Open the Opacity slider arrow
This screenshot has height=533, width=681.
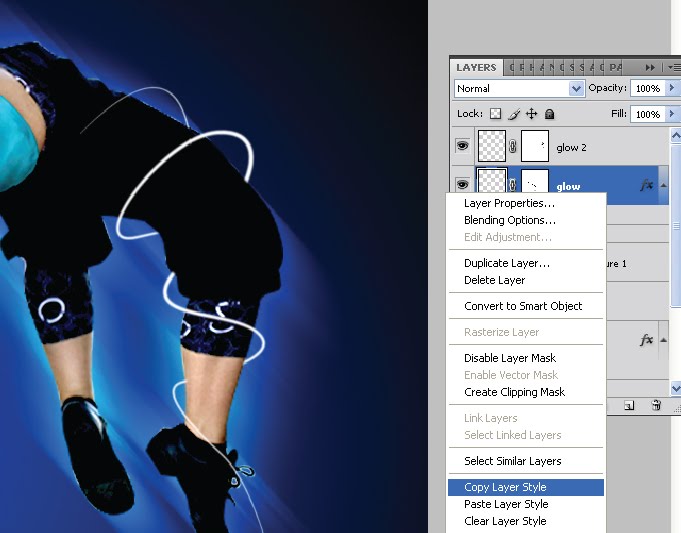click(672, 88)
